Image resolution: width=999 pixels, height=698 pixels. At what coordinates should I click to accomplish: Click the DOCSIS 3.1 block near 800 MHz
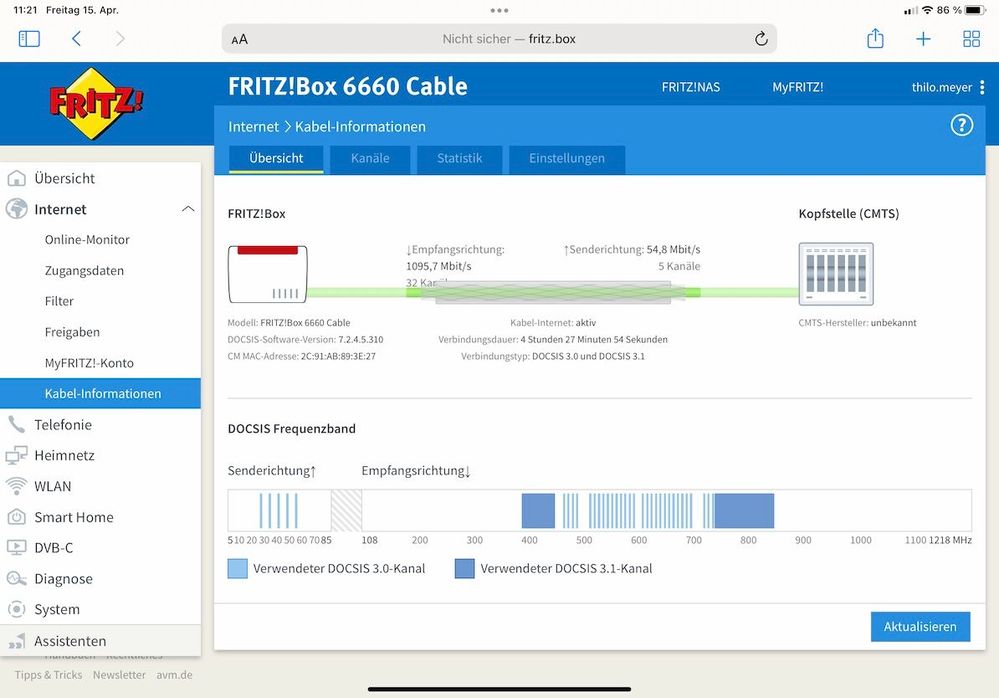coord(744,511)
